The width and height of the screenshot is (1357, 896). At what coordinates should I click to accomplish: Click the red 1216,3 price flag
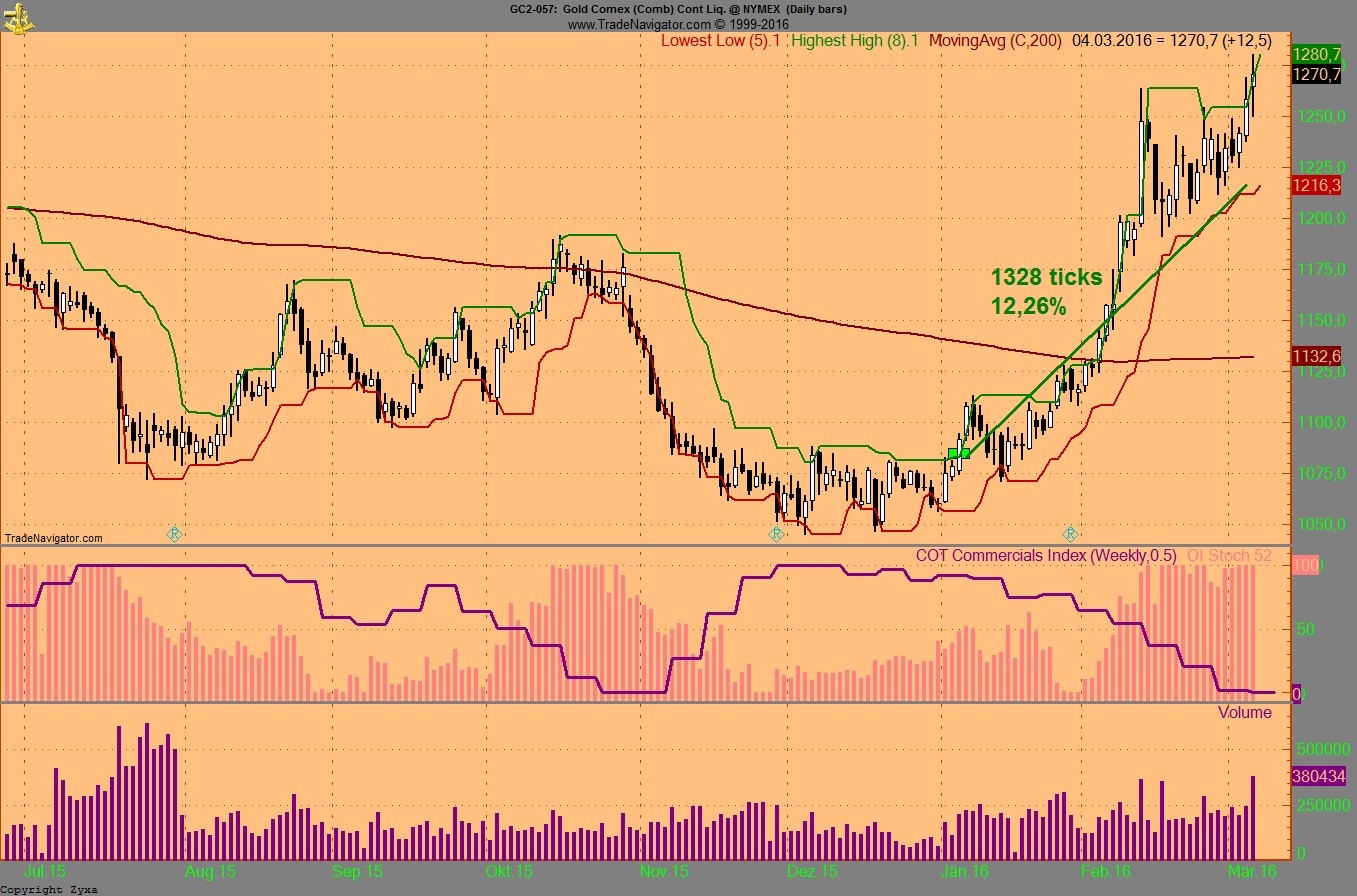pyautogui.click(x=1314, y=185)
